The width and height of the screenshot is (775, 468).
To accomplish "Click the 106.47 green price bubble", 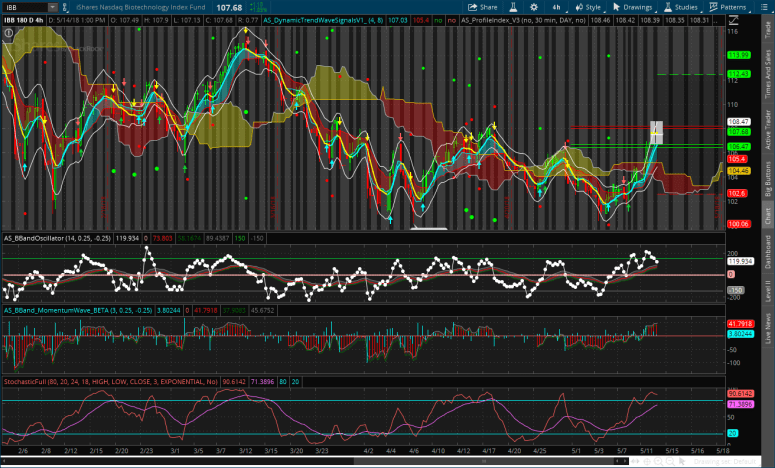I will click(x=738, y=147).
